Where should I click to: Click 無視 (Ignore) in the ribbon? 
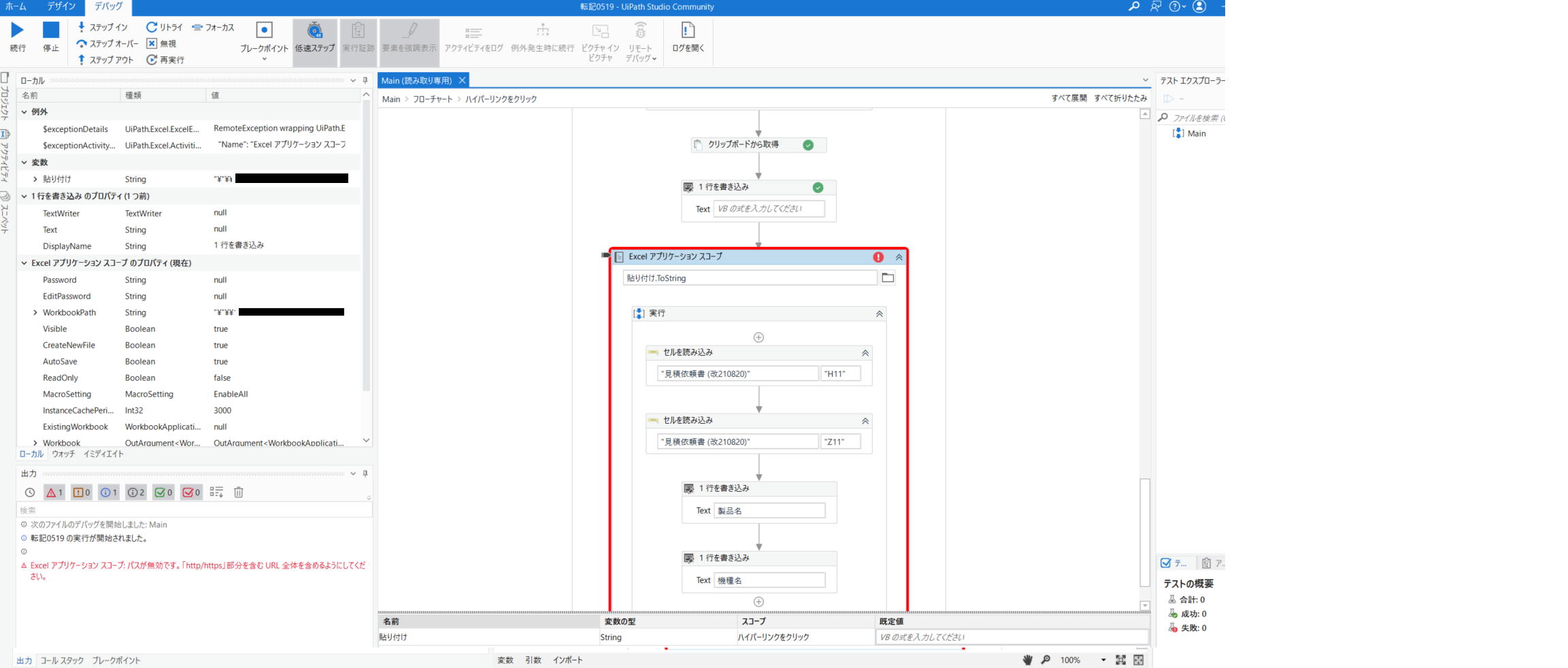click(x=161, y=44)
